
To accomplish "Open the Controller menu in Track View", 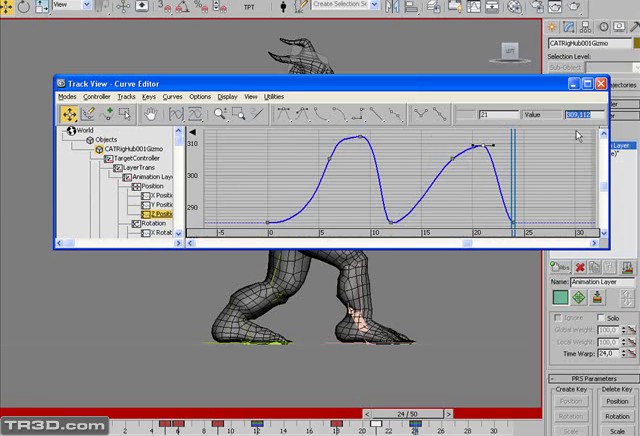I will tap(97, 97).
